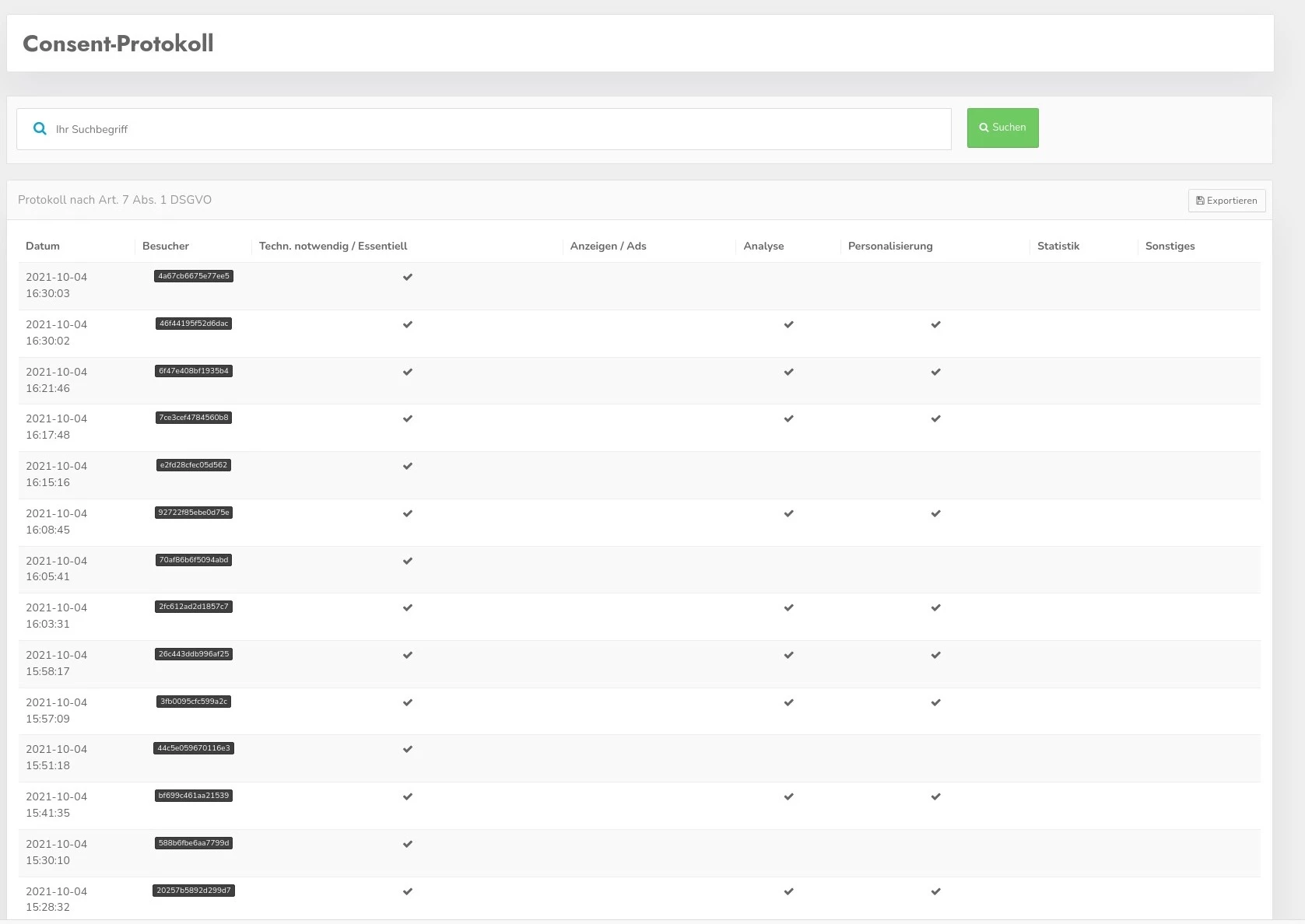Viewport: 1305px width, 924px height.
Task: Click the Ihr Suchbegriff search field
Action: (x=482, y=129)
